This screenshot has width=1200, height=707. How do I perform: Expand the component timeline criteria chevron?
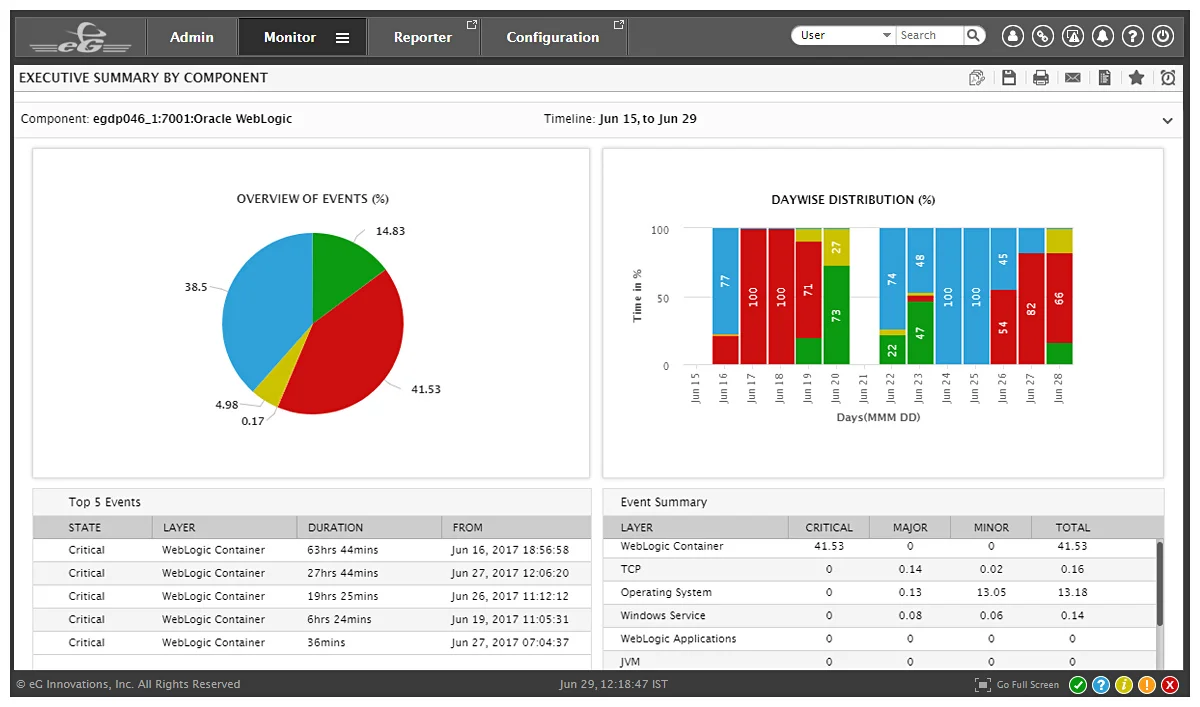(1167, 120)
